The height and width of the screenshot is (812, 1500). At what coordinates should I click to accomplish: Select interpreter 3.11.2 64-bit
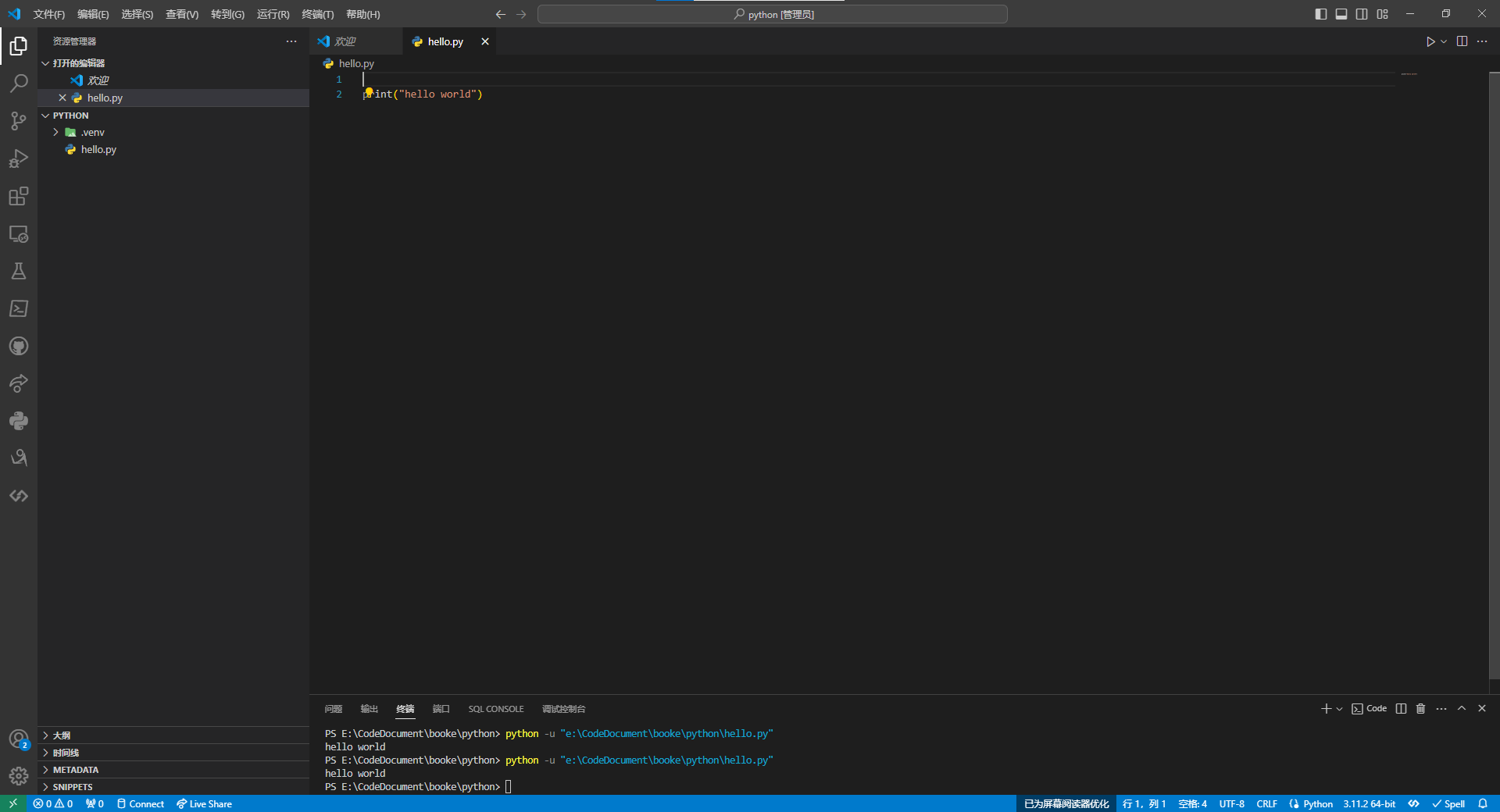tap(1370, 803)
